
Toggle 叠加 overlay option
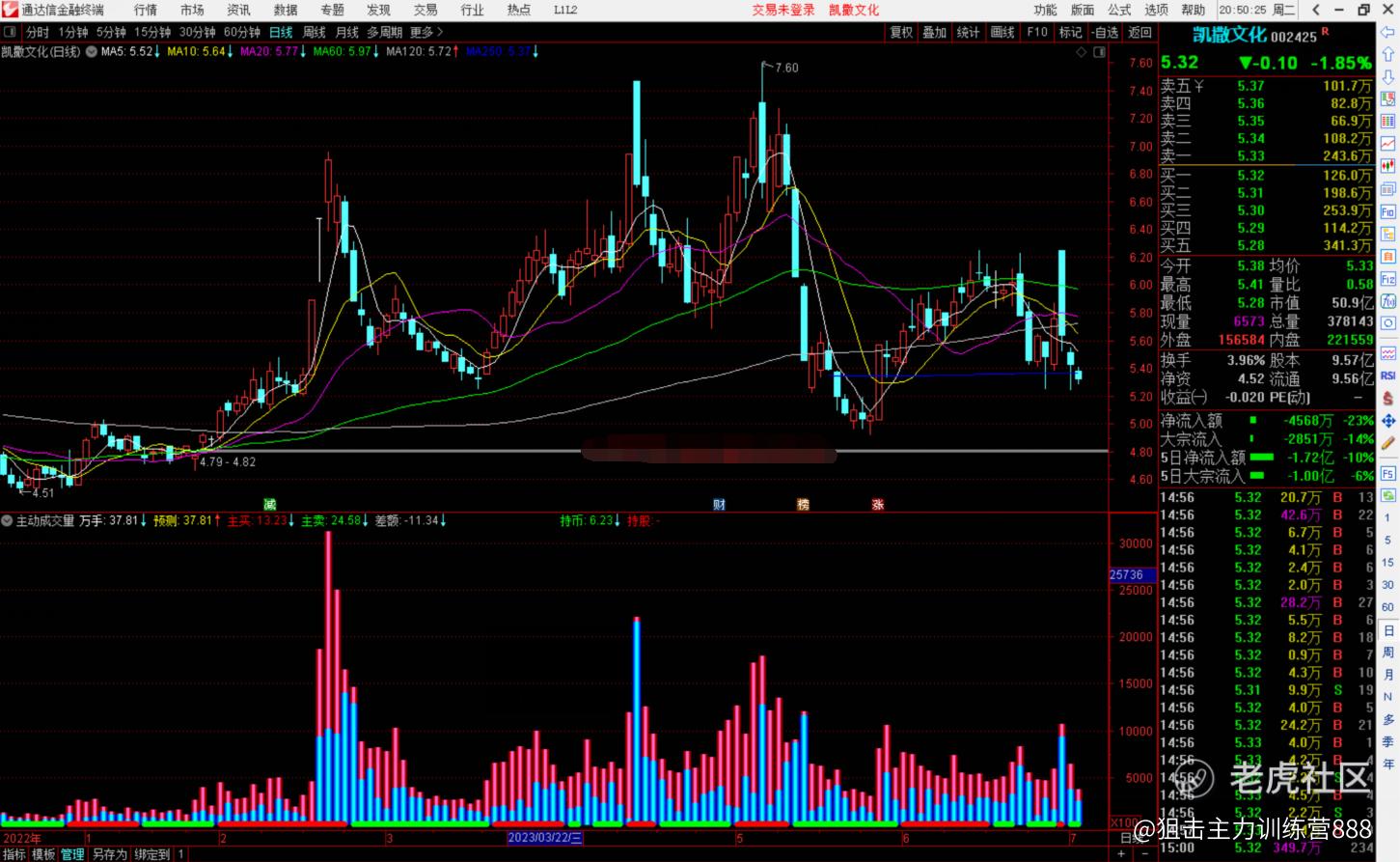point(934,32)
